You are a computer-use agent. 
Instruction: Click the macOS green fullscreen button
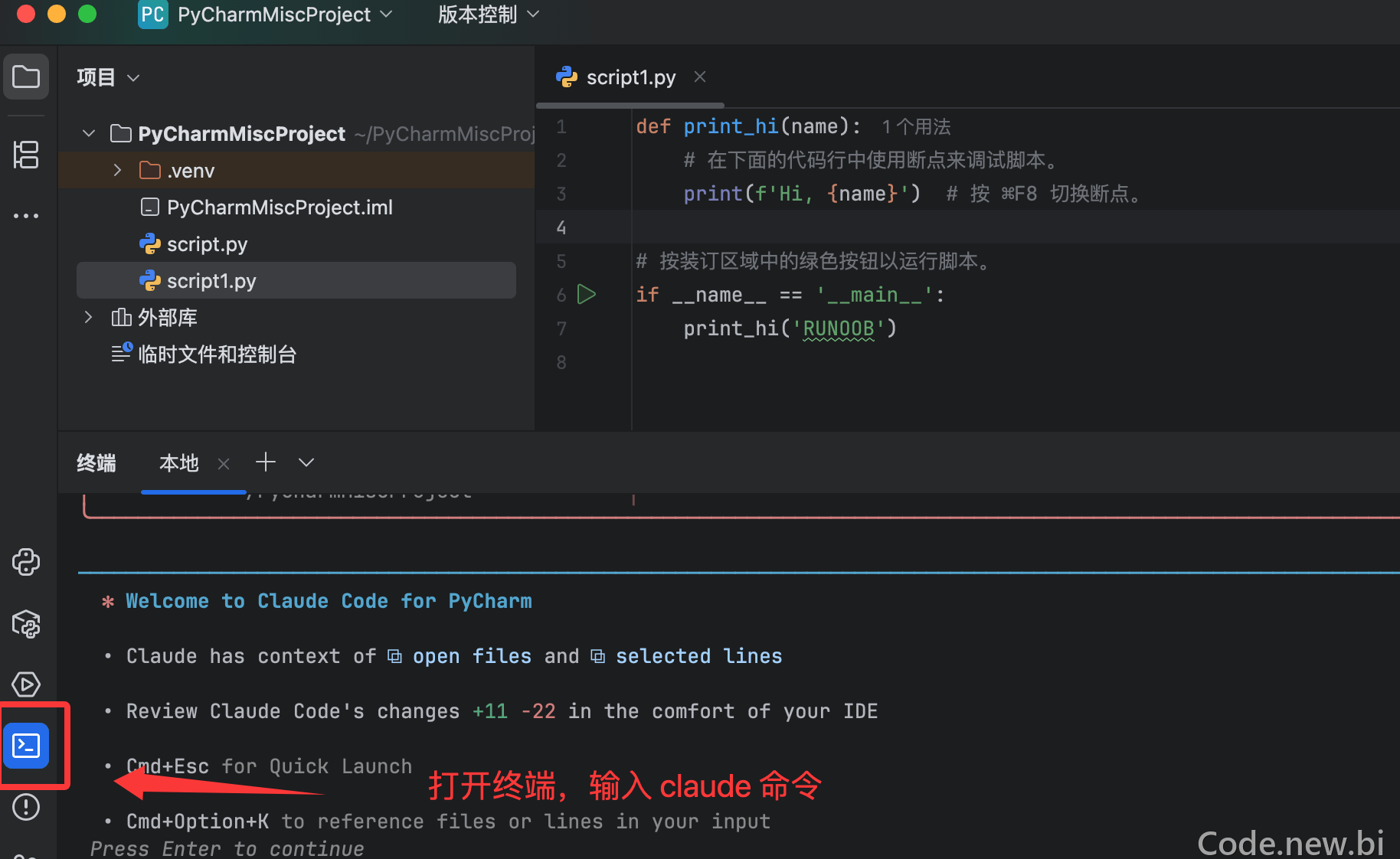point(87,14)
